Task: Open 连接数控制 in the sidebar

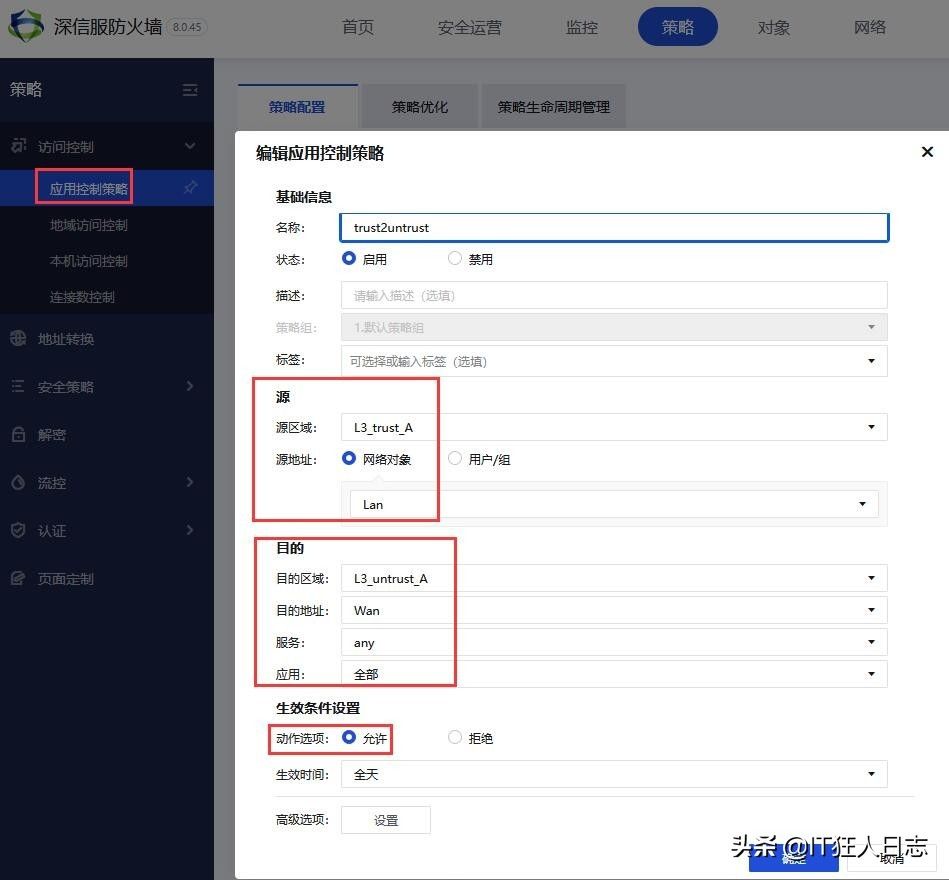Action: tap(82, 297)
